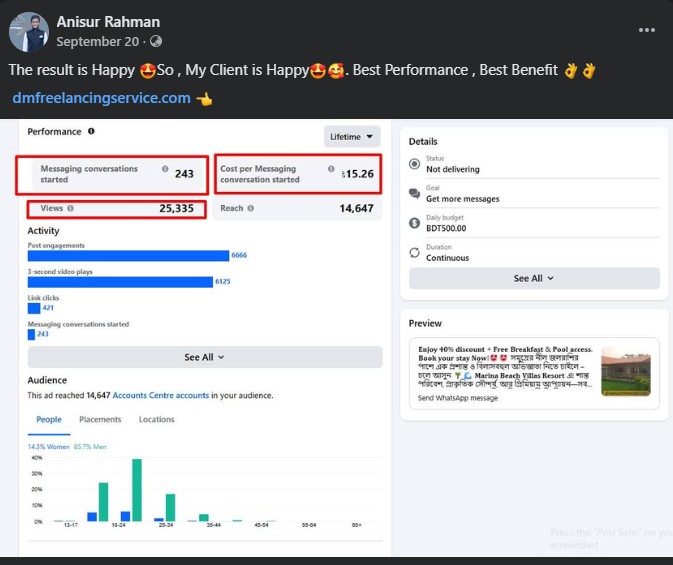Click the 421 link clicks value
Screen dimensions: 673x565
tap(48, 308)
